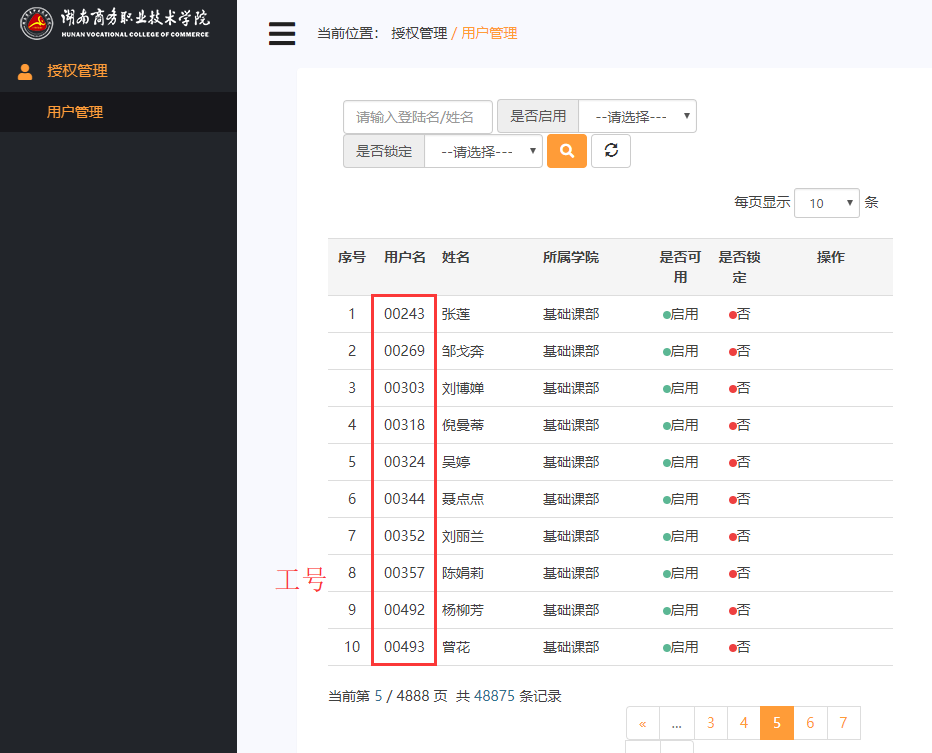Click the refresh icon button

pos(611,151)
